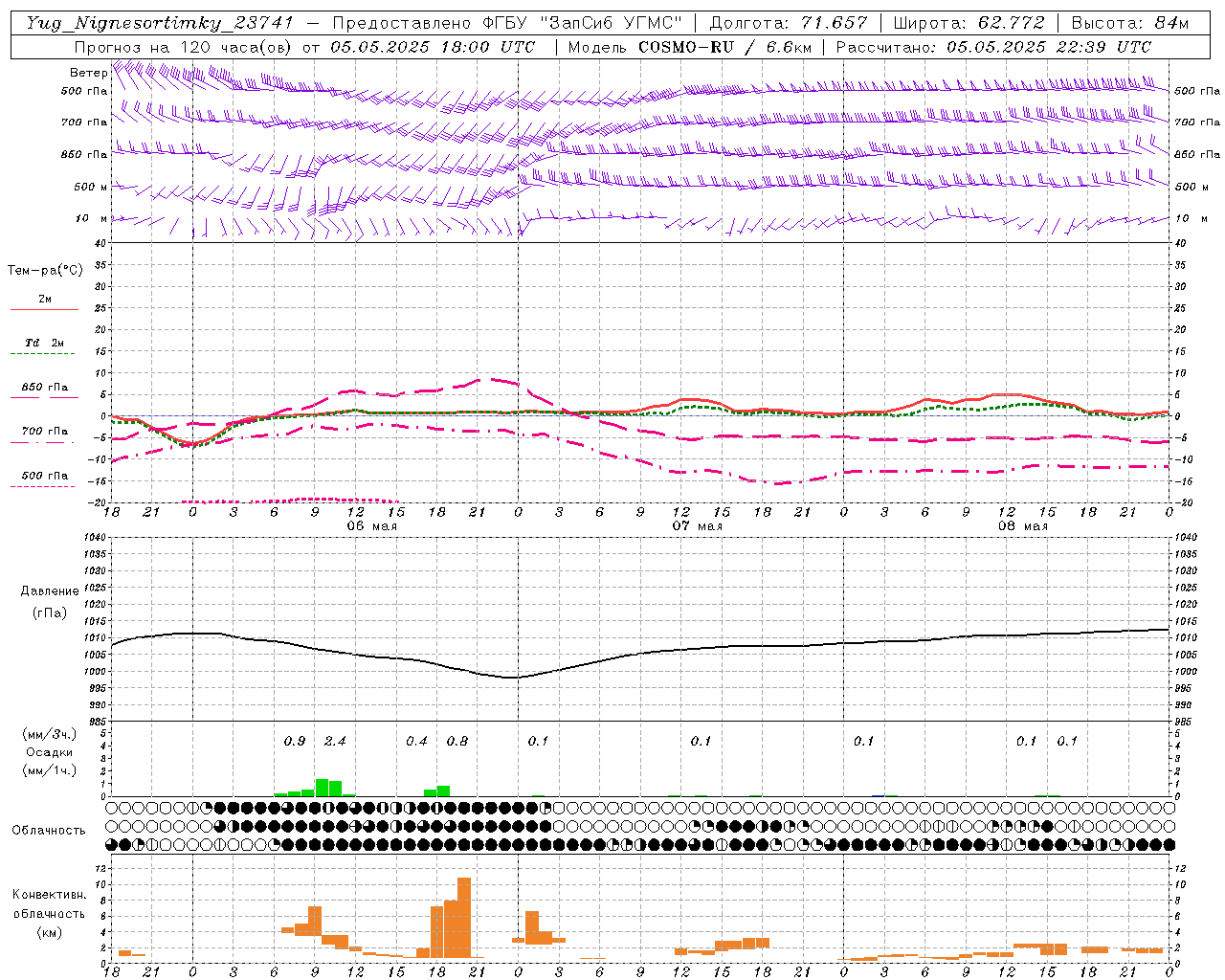The height and width of the screenshot is (980, 1225).
Task: Click the Давление pressure panel label
Action: (x=50, y=591)
